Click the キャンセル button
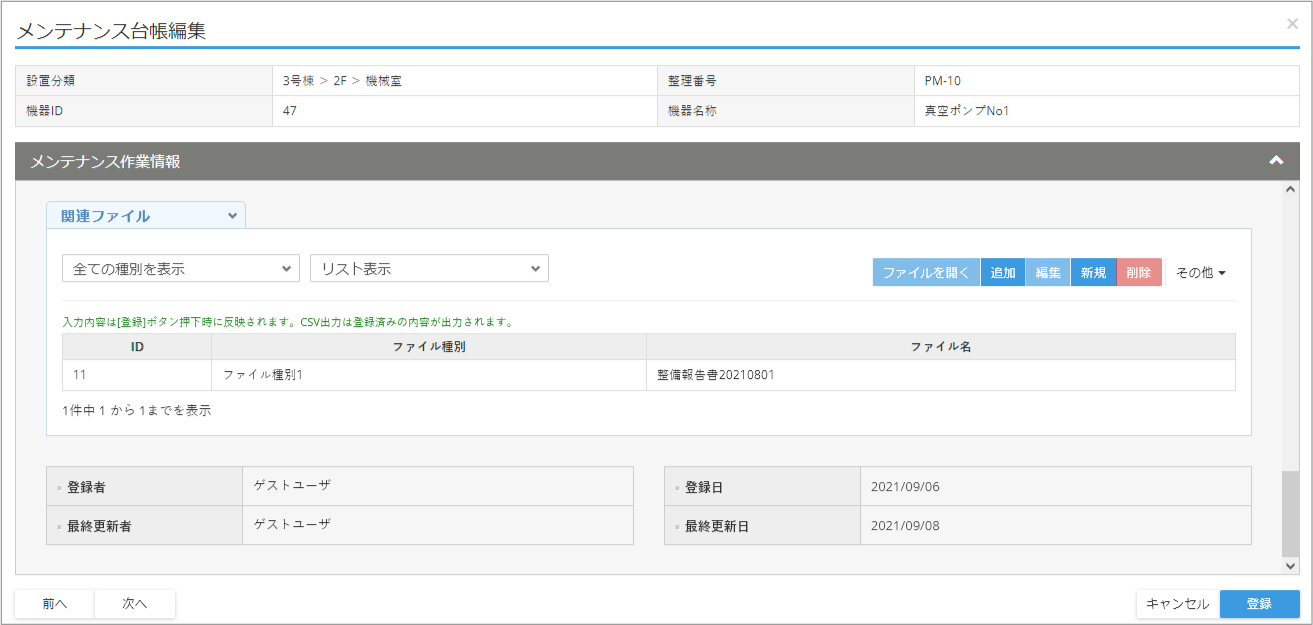 [1177, 604]
